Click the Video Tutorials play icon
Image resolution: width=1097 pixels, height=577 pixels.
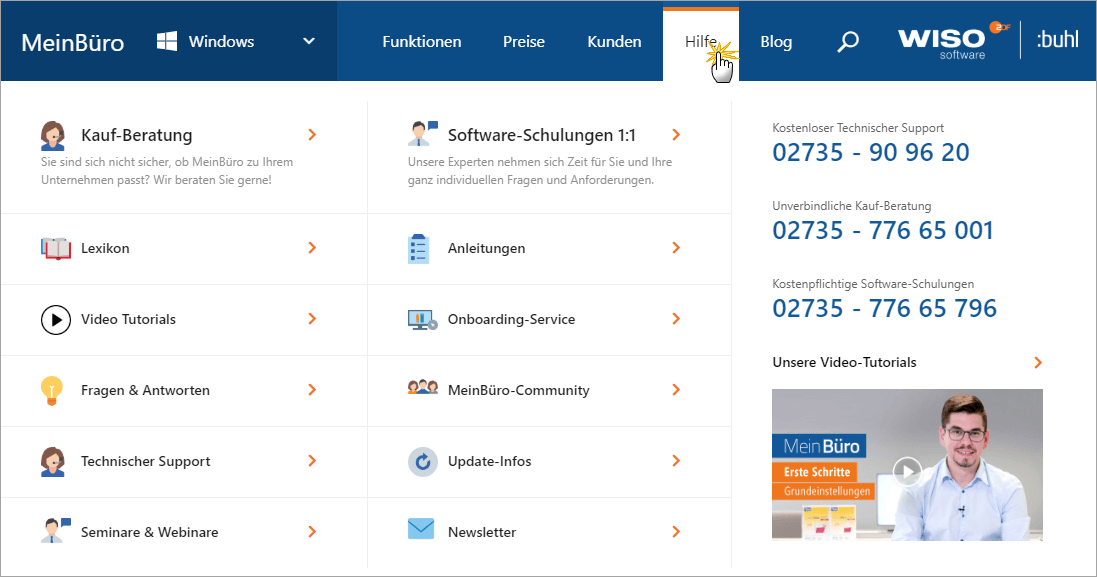coord(56,320)
